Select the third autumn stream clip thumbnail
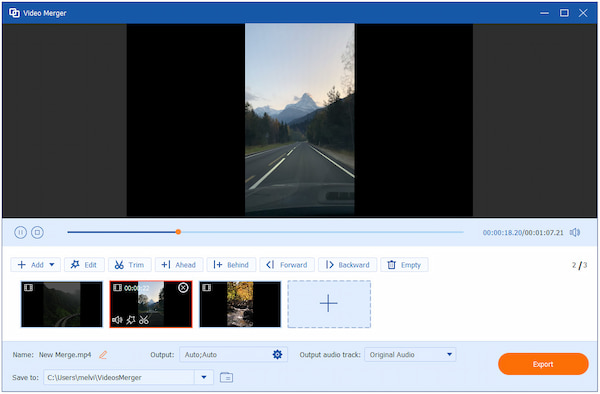The height and width of the screenshot is (394, 600). (x=240, y=304)
